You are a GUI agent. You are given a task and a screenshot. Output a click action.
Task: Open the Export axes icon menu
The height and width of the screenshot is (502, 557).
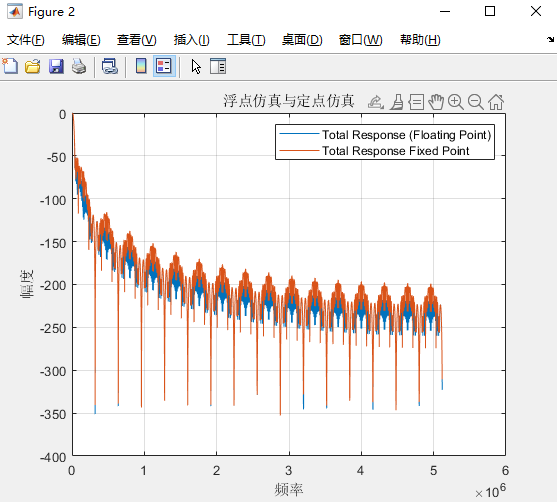[376, 102]
